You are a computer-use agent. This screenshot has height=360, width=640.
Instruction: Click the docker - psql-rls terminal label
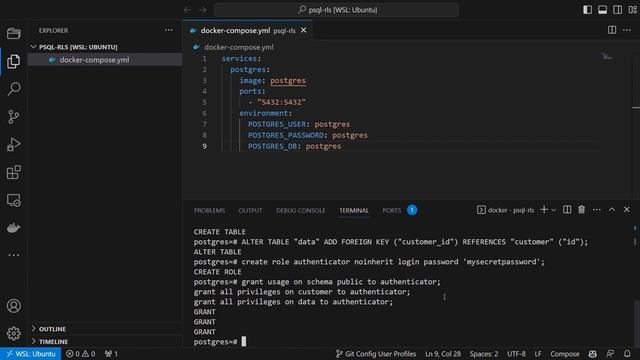[505, 210]
